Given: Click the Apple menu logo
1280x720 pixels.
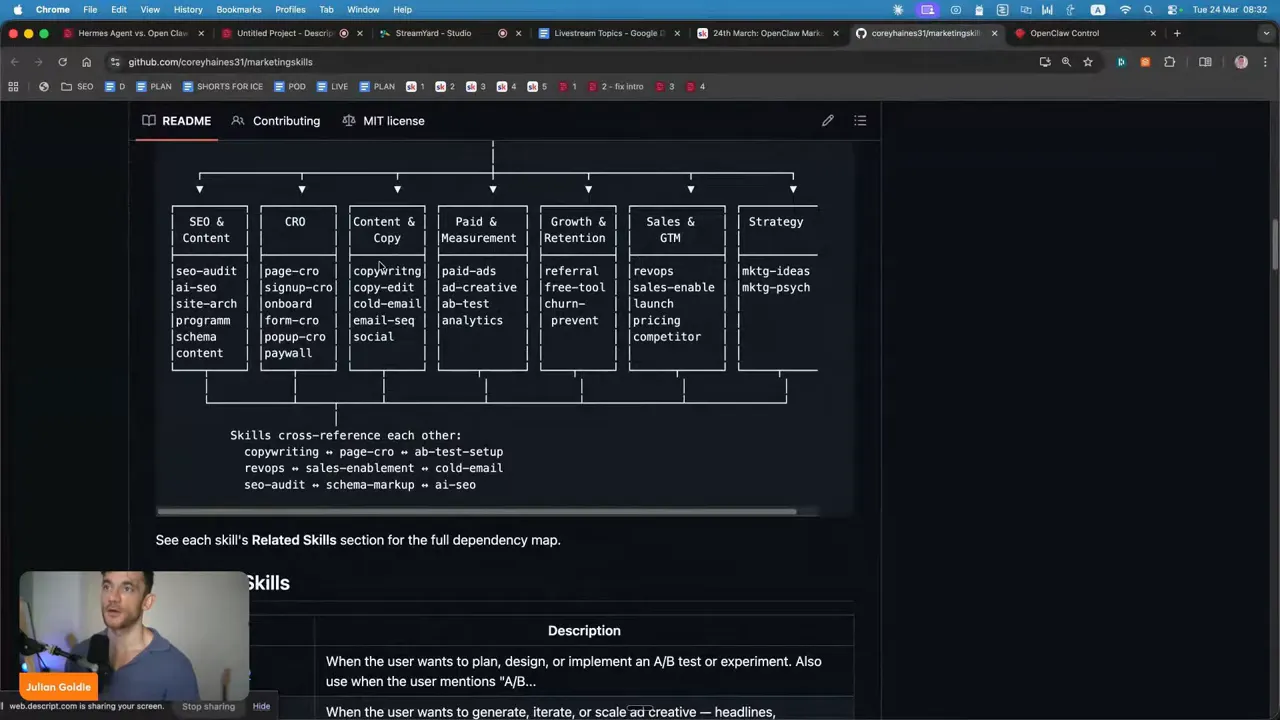Looking at the screenshot, I should (x=17, y=10).
